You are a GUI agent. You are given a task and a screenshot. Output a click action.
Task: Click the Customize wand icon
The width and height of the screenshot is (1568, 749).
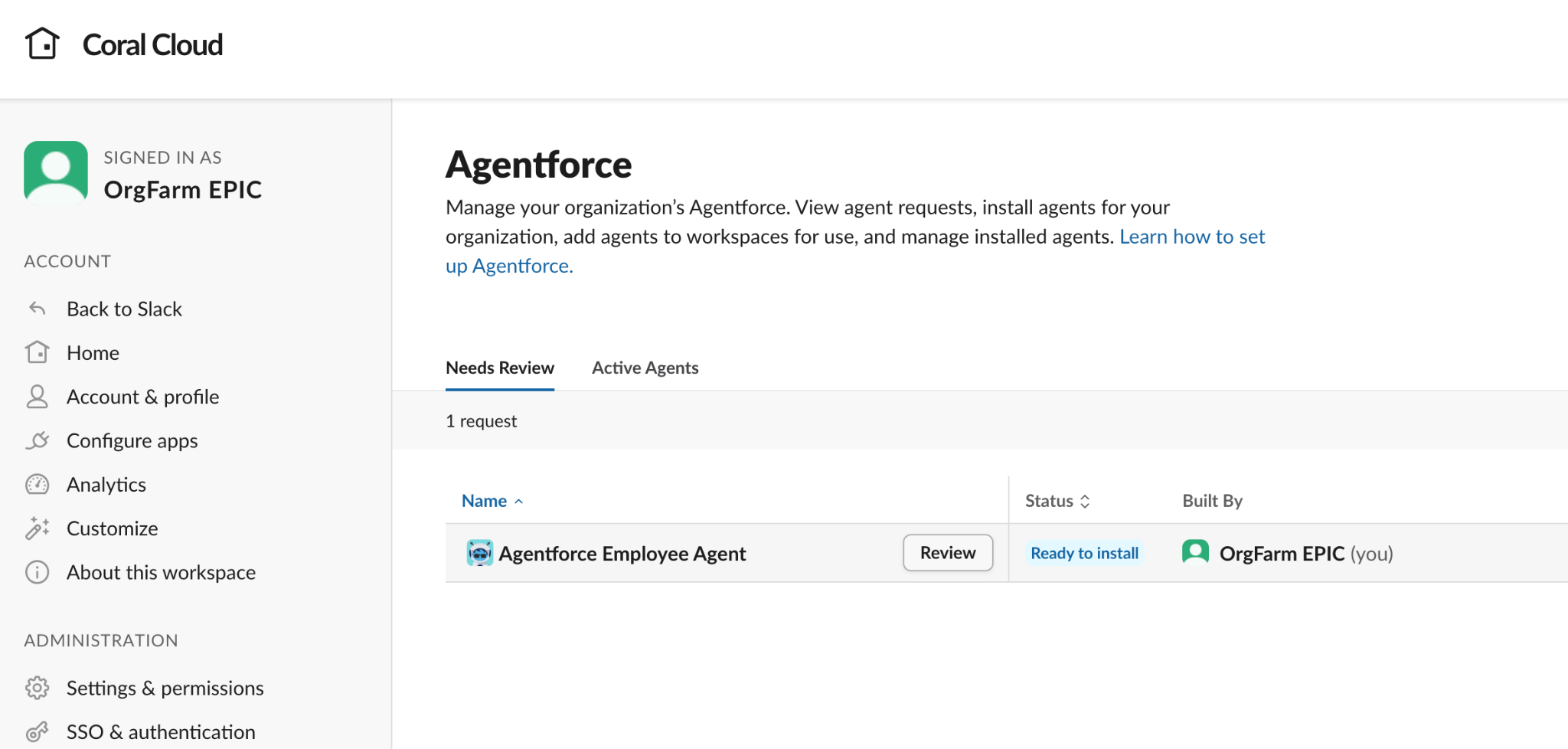pos(37,528)
